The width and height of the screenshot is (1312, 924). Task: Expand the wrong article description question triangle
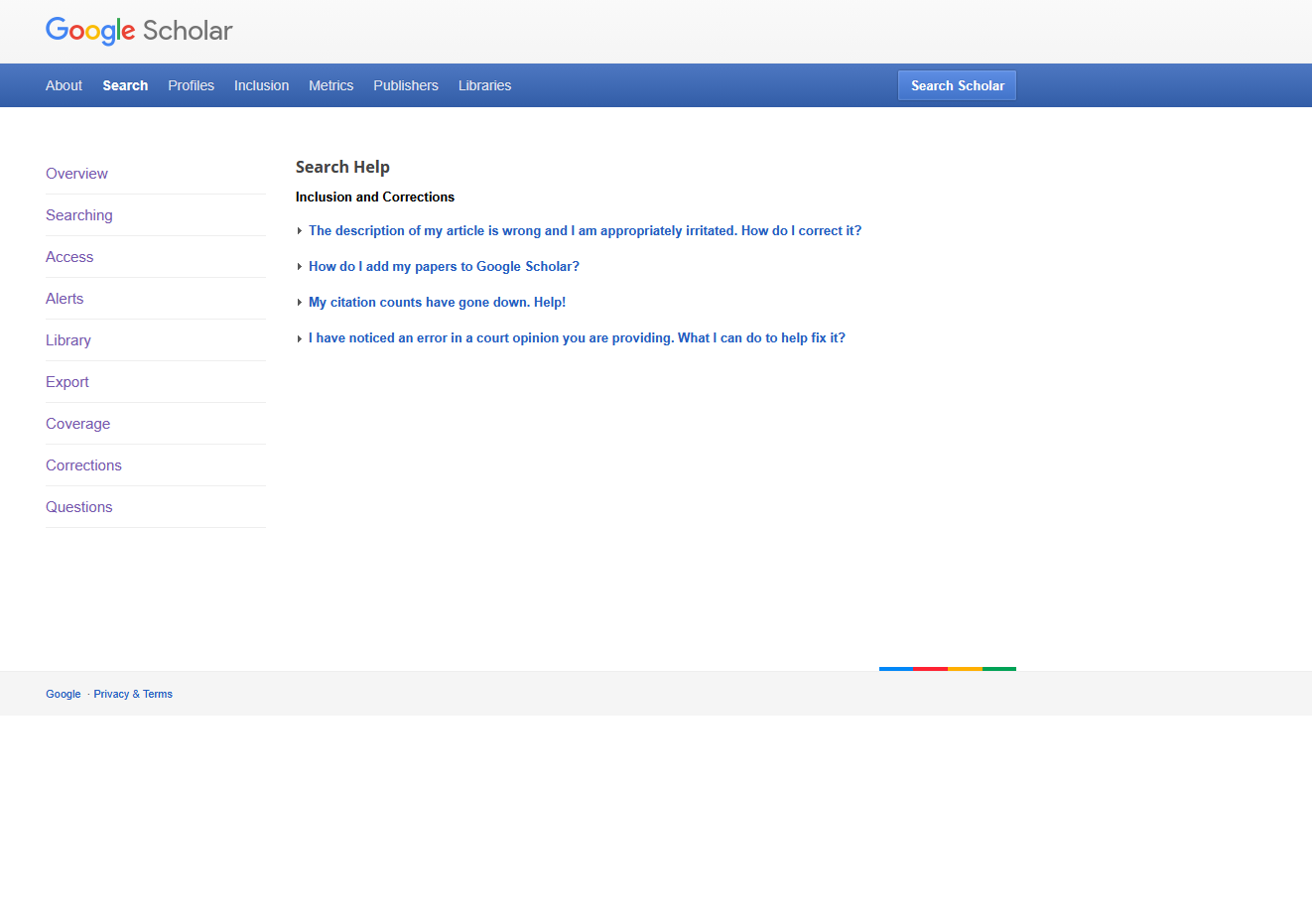300,231
